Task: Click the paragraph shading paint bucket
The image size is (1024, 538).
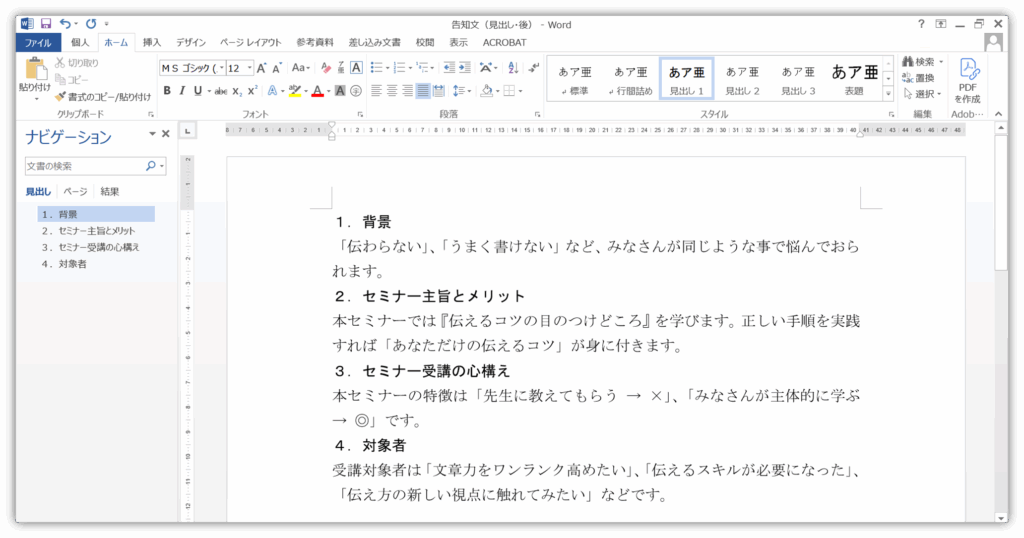Action: tap(487, 91)
